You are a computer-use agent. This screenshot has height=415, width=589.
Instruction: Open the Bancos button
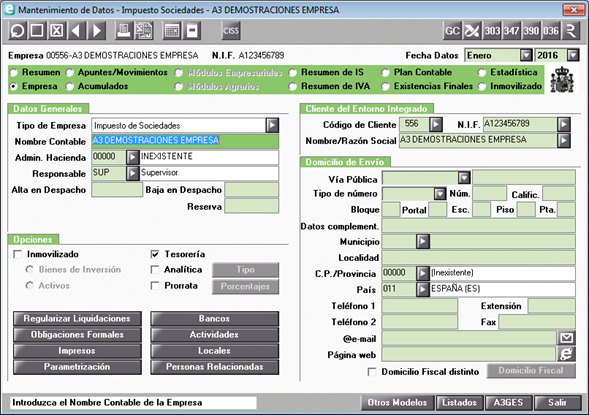214,318
